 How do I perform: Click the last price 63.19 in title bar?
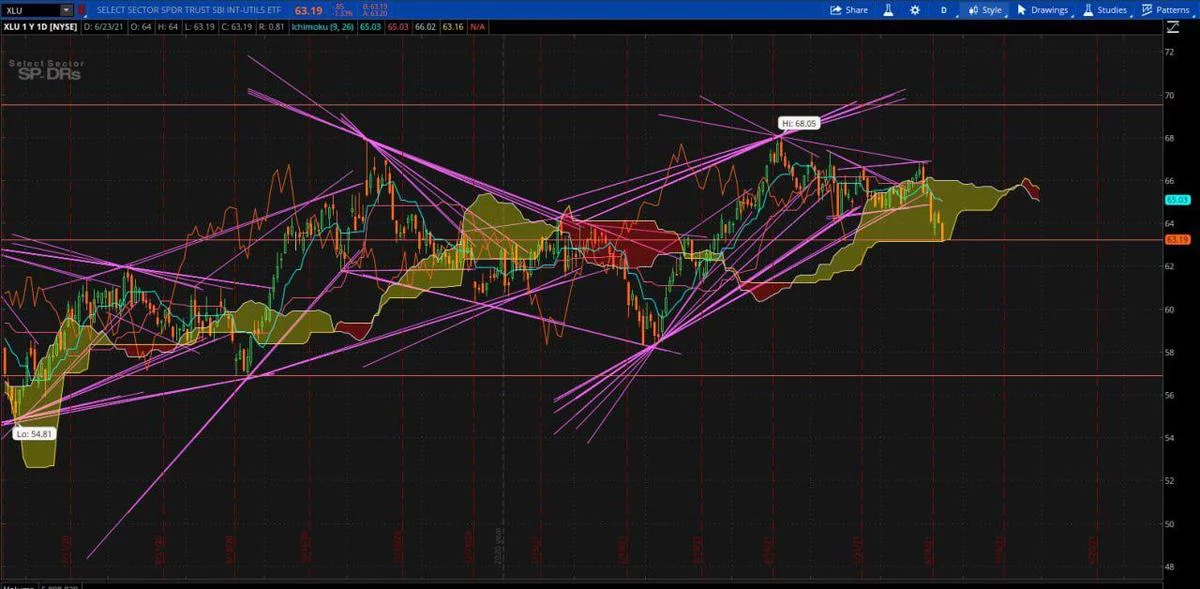[307, 10]
